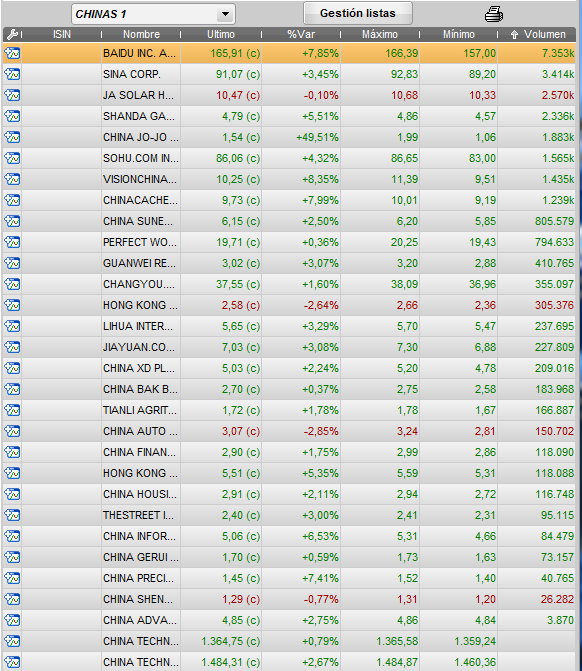This screenshot has width=582, height=671.
Task: Open chart icon for THESTREET row
Action: (12, 515)
